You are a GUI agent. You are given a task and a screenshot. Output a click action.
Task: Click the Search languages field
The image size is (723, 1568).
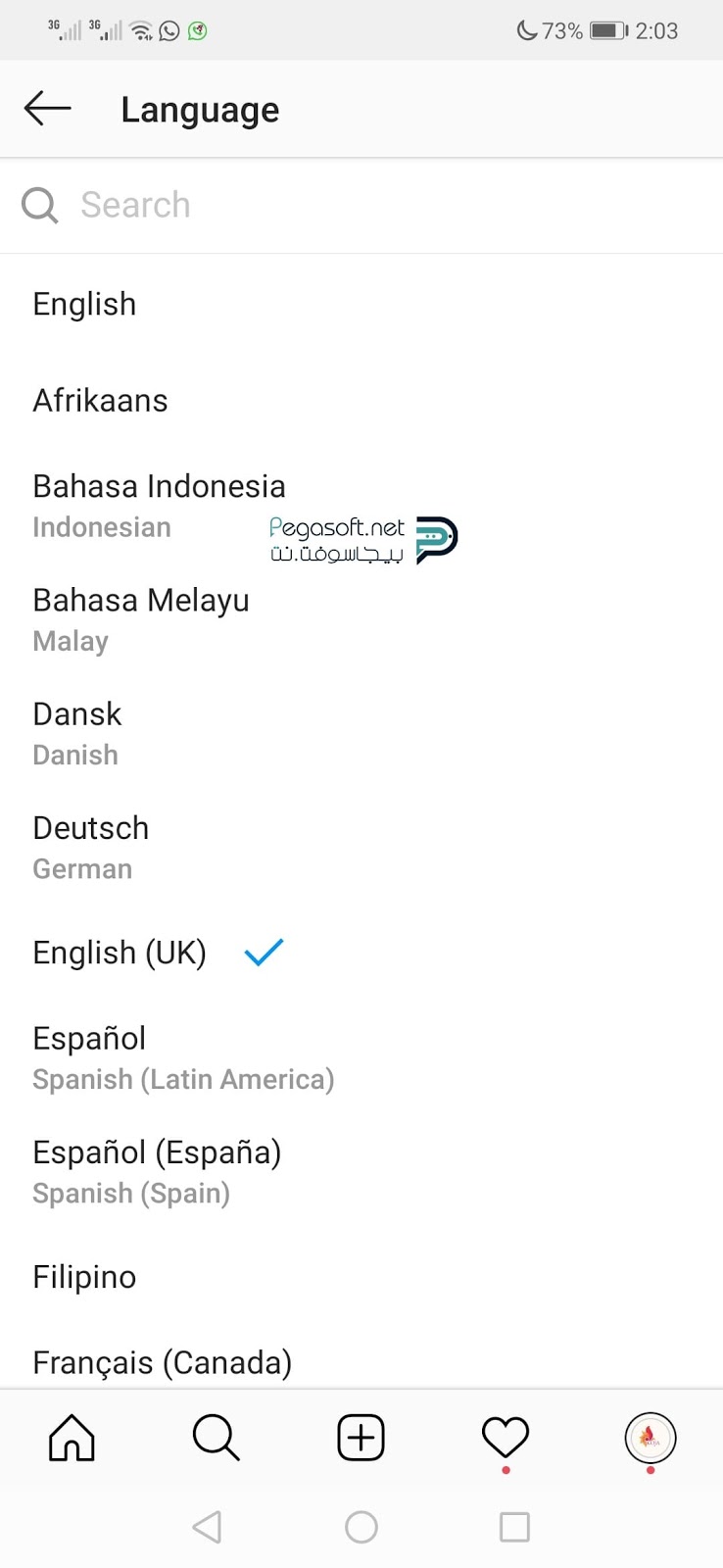(361, 205)
